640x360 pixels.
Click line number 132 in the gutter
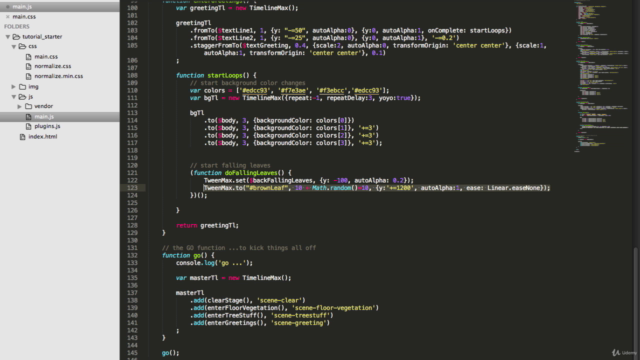(132, 256)
